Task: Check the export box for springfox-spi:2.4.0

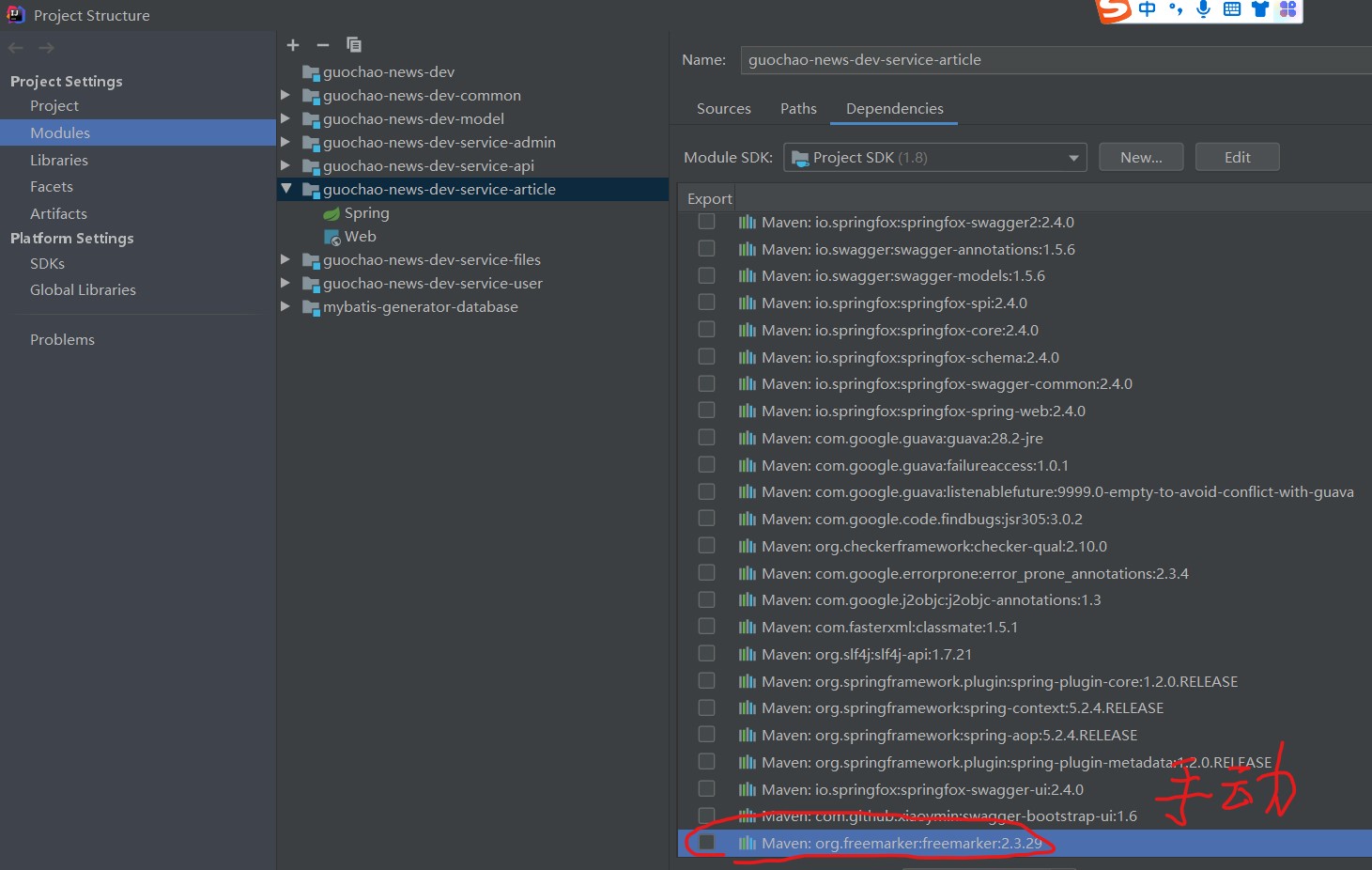Action: pos(706,303)
